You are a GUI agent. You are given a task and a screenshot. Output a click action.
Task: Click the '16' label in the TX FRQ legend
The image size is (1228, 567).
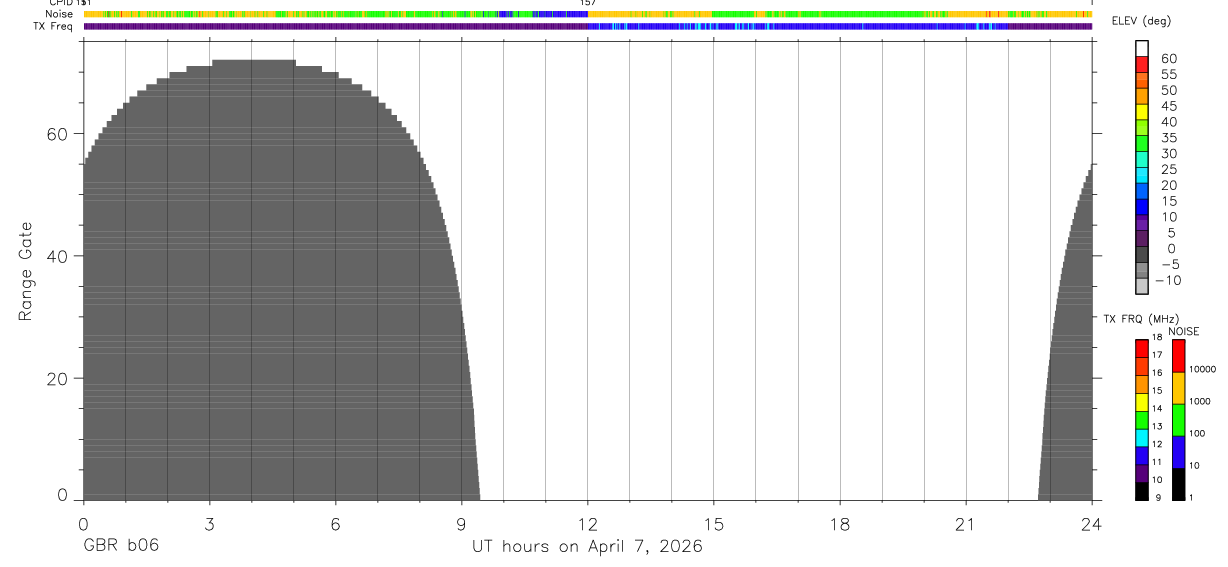(1155, 373)
